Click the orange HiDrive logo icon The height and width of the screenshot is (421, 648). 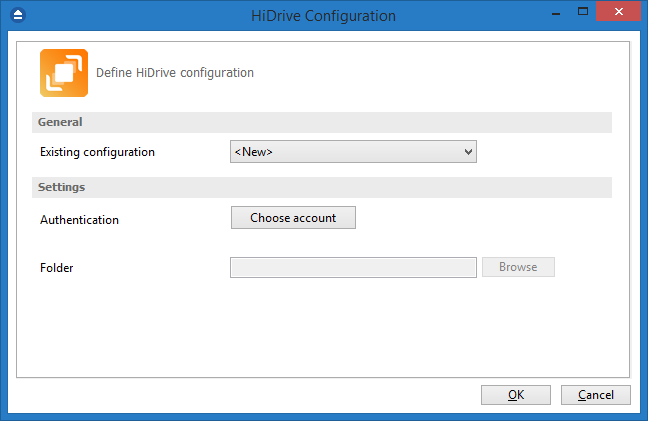tap(64, 73)
